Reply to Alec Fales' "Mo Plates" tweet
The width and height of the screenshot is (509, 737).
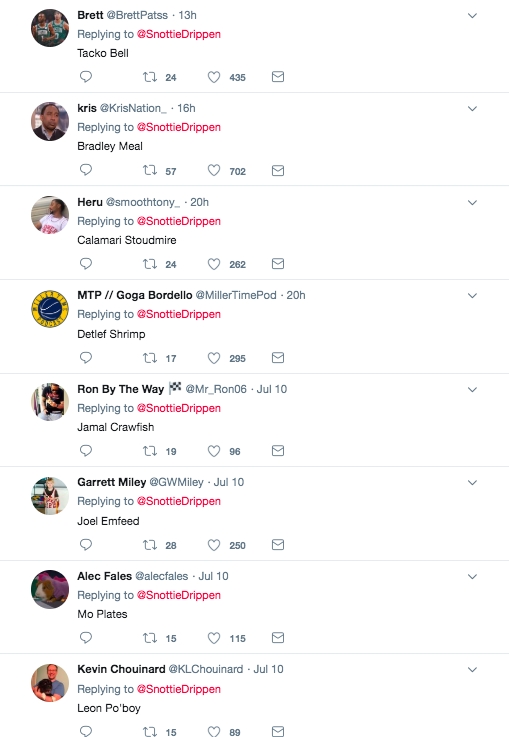point(86,638)
